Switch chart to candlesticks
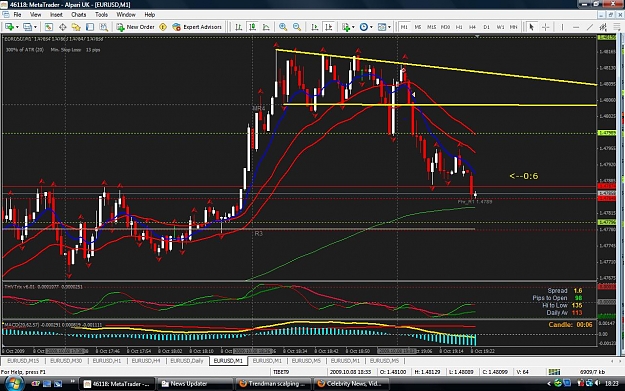625x391 pixels. [x=252, y=27]
